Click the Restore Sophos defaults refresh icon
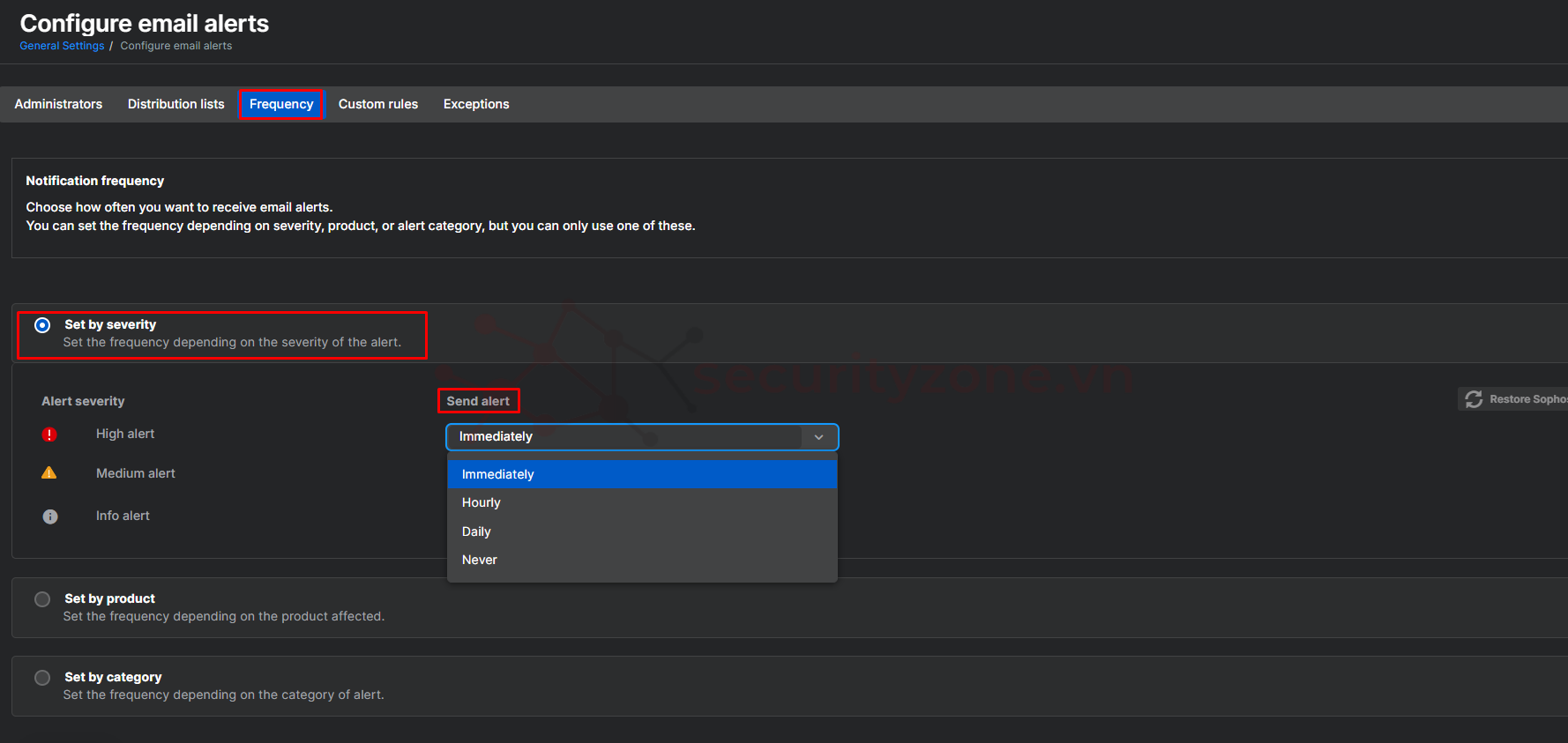 click(x=1474, y=399)
